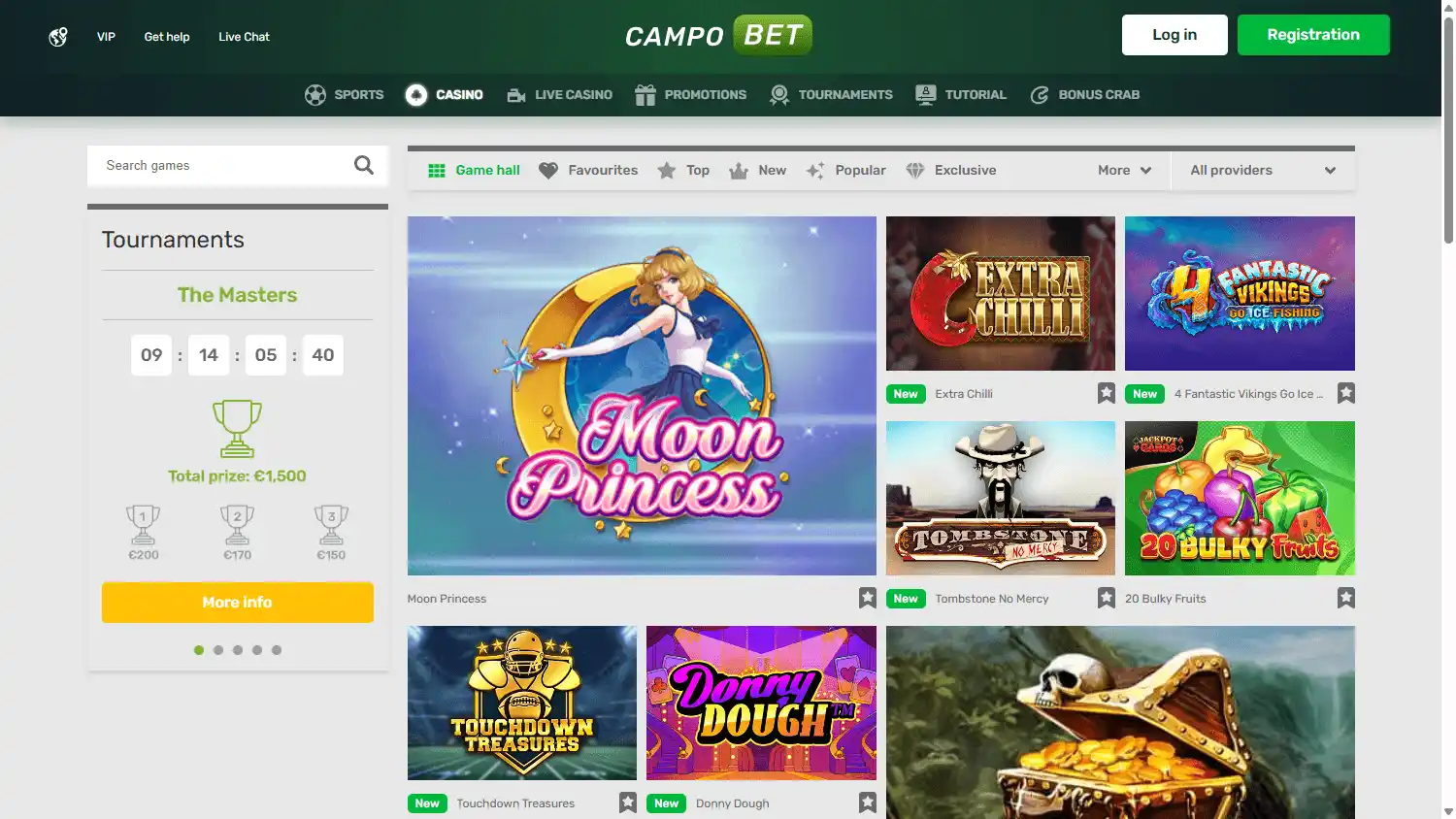The height and width of the screenshot is (819, 1456).
Task: Click the Favourites heart icon
Action: pyautogui.click(x=548, y=171)
